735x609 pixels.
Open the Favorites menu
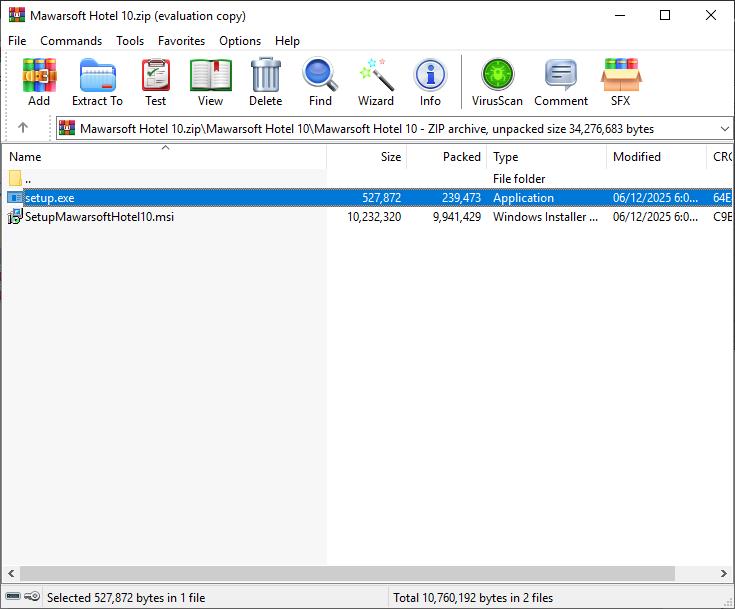coord(181,41)
